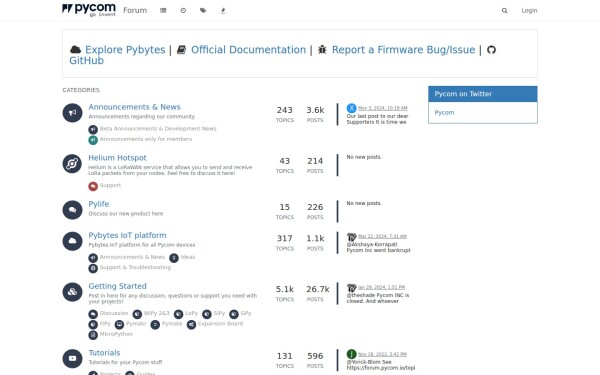Click the cloud icon beside Explore Pybytes
Screen dimensions: 600x375
(75, 49)
